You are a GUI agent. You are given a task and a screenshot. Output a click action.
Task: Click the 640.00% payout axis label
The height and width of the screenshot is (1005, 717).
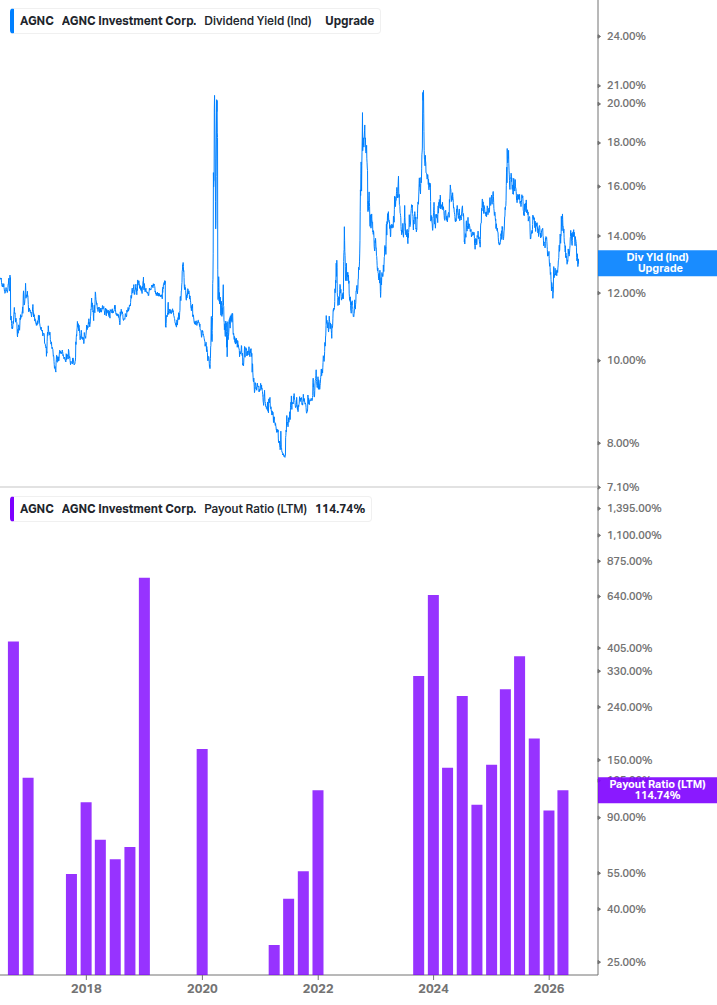[x=629, y=596]
